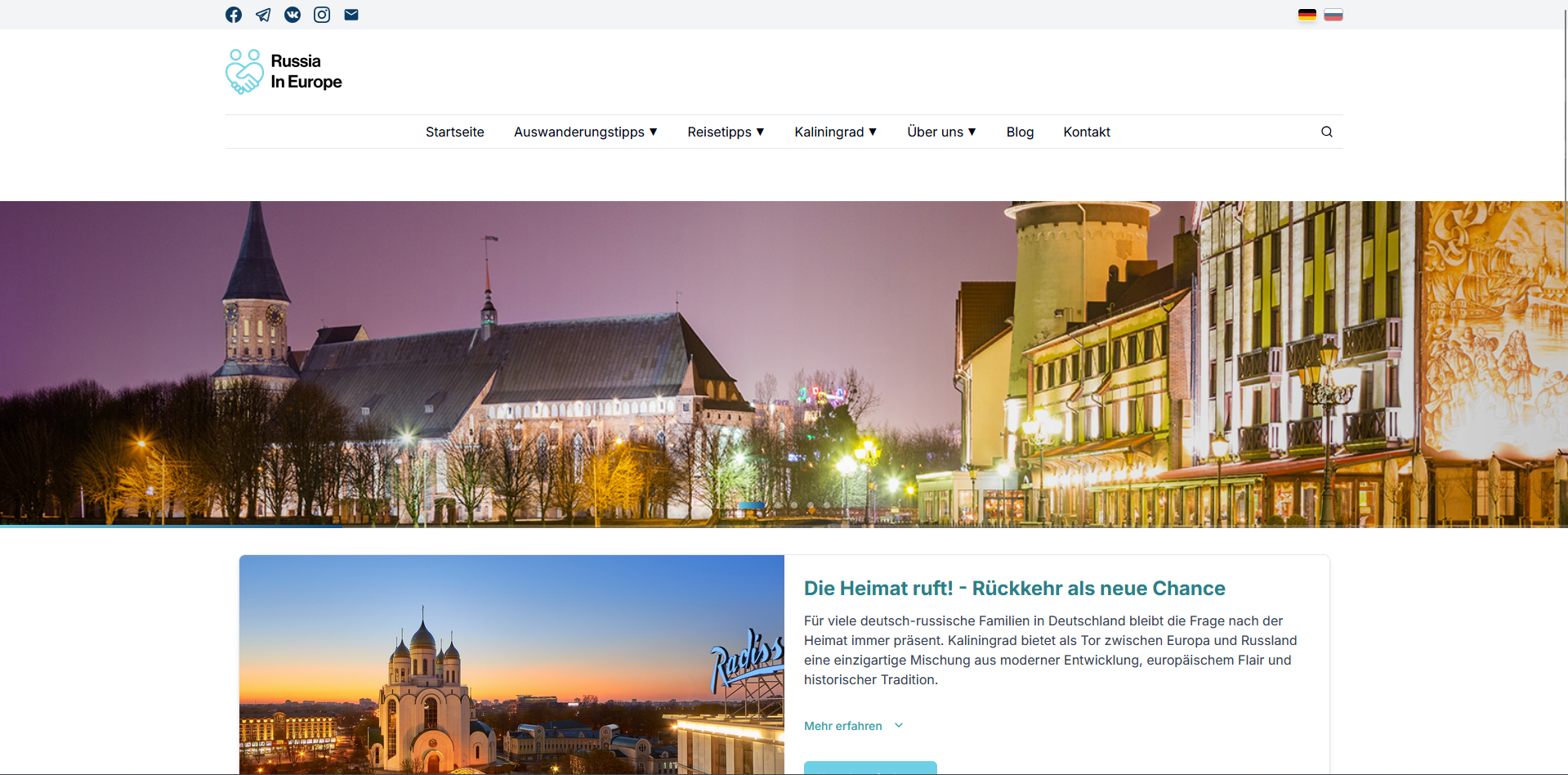Open the Blog menu item
Image resolution: width=1568 pixels, height=775 pixels.
point(1020,132)
